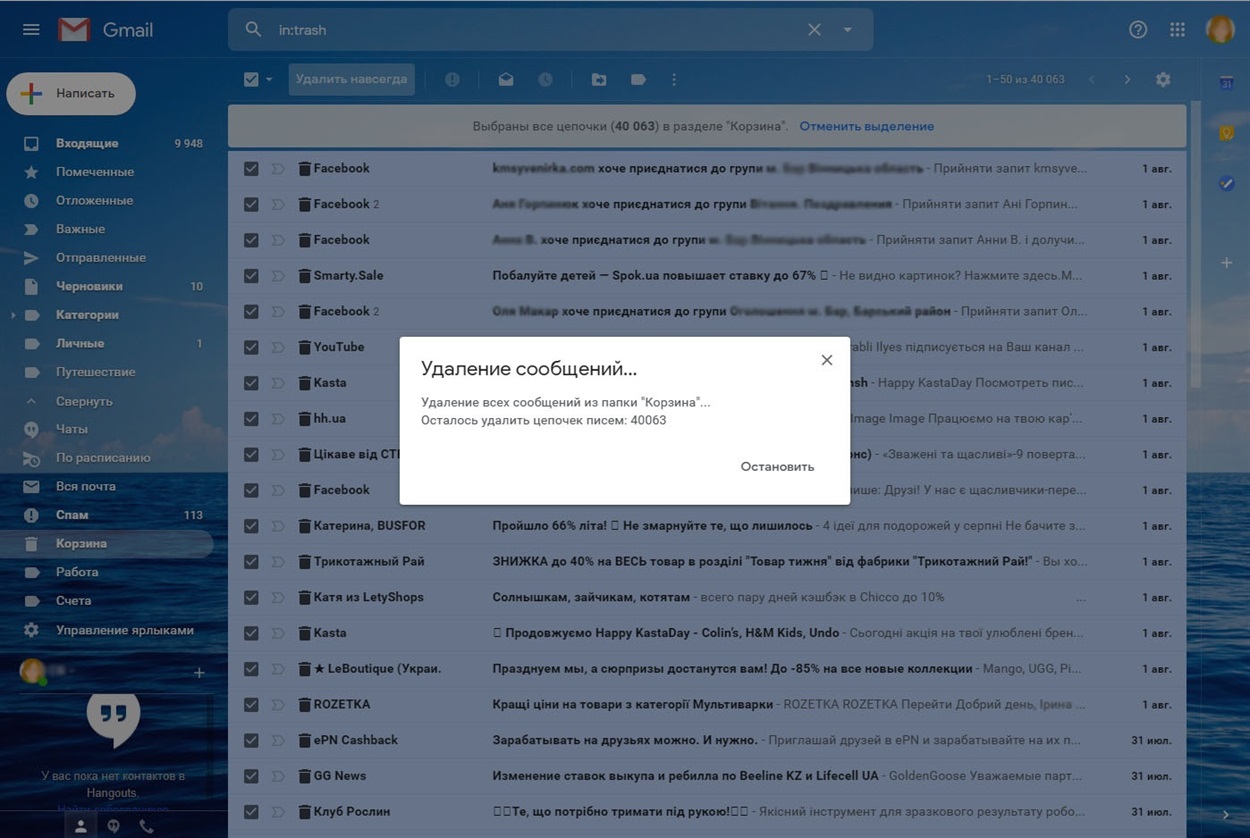Open the main menu hamburger icon
The width and height of the screenshot is (1250, 838).
[31, 30]
